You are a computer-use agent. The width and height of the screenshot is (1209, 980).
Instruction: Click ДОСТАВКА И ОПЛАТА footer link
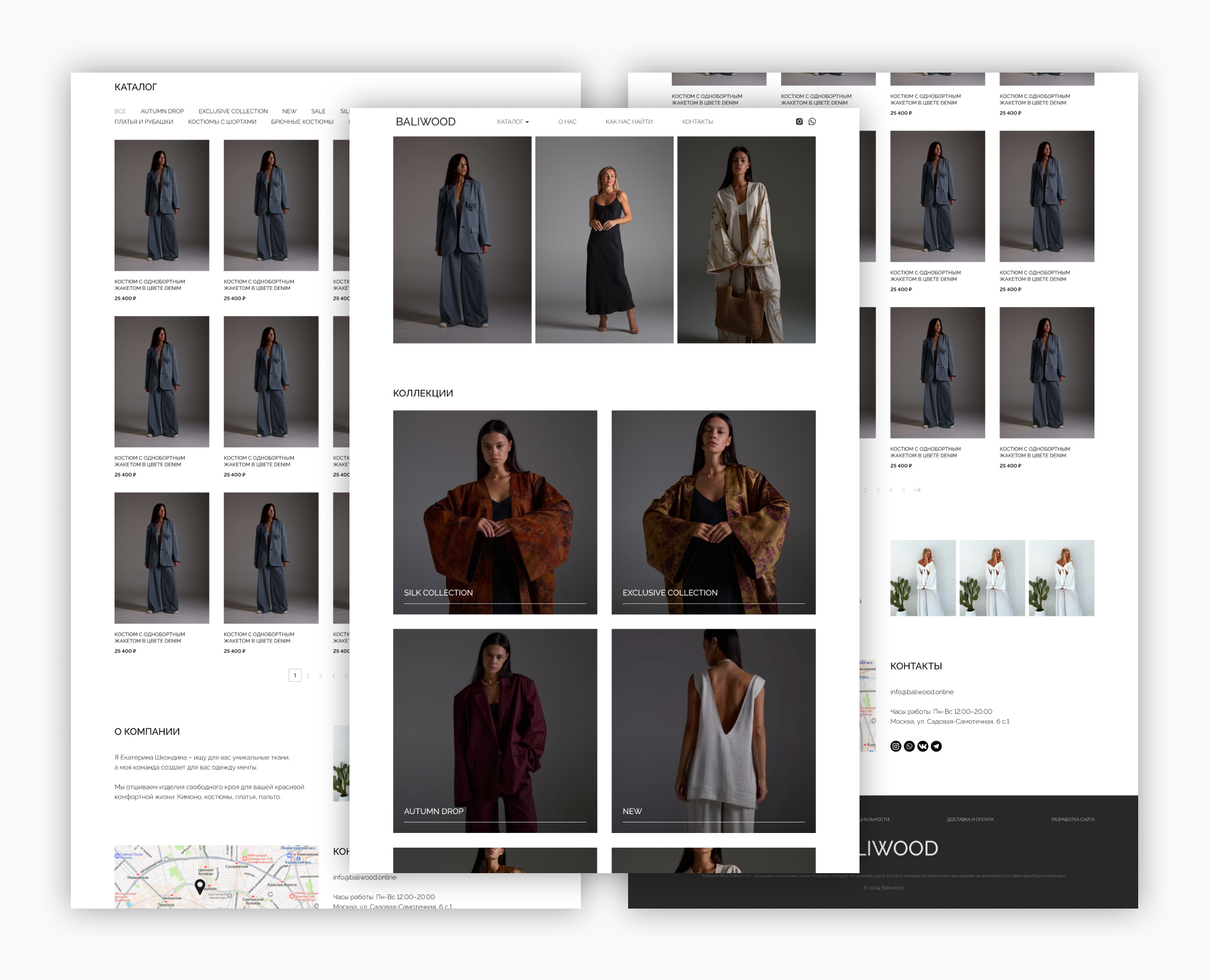[970, 819]
